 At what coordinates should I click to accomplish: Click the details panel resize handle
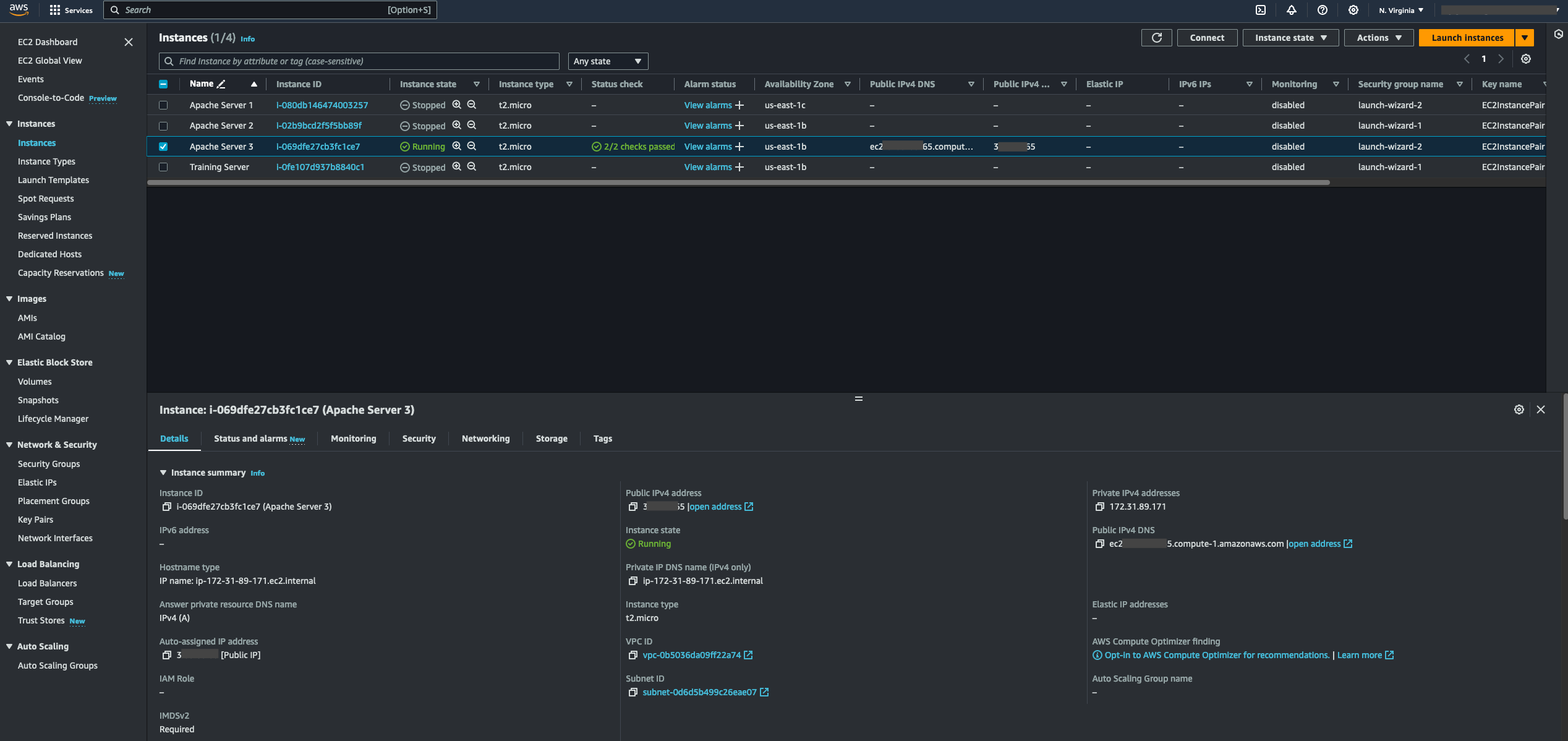click(858, 399)
